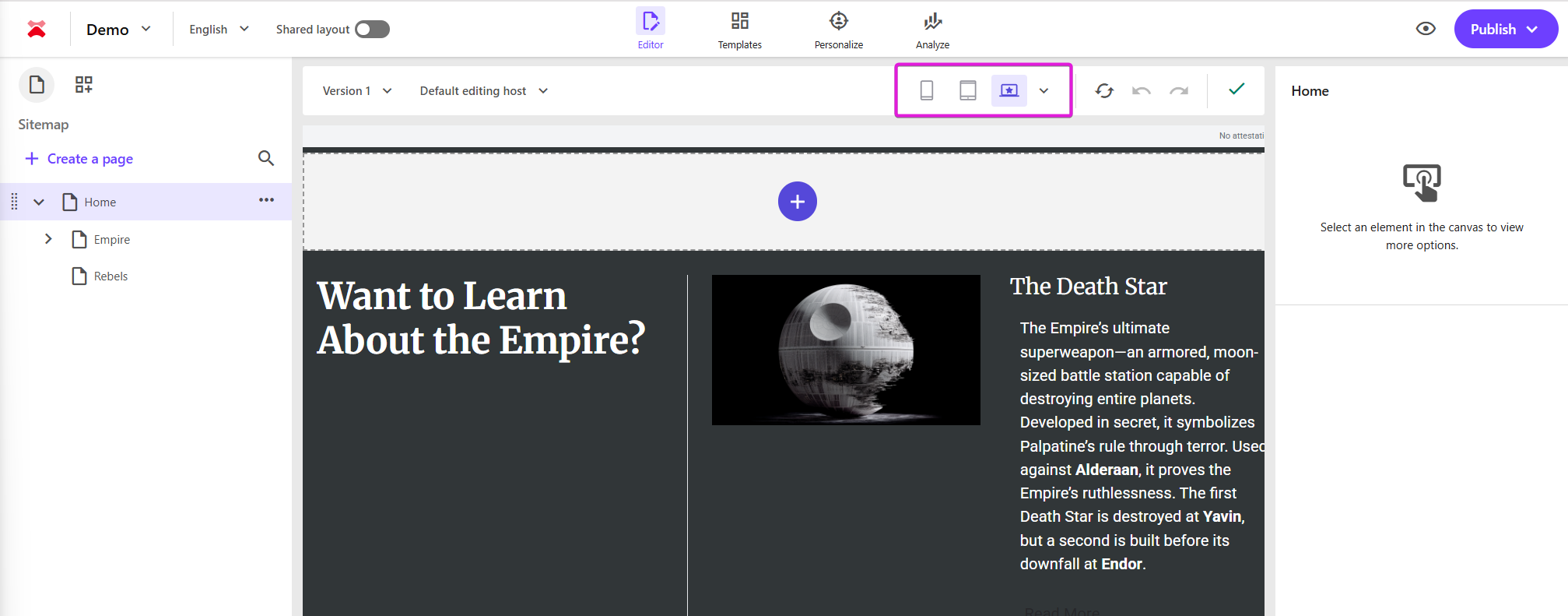This screenshot has height=616, width=1568.
Task: Open the Analyze tab
Action: [x=932, y=30]
